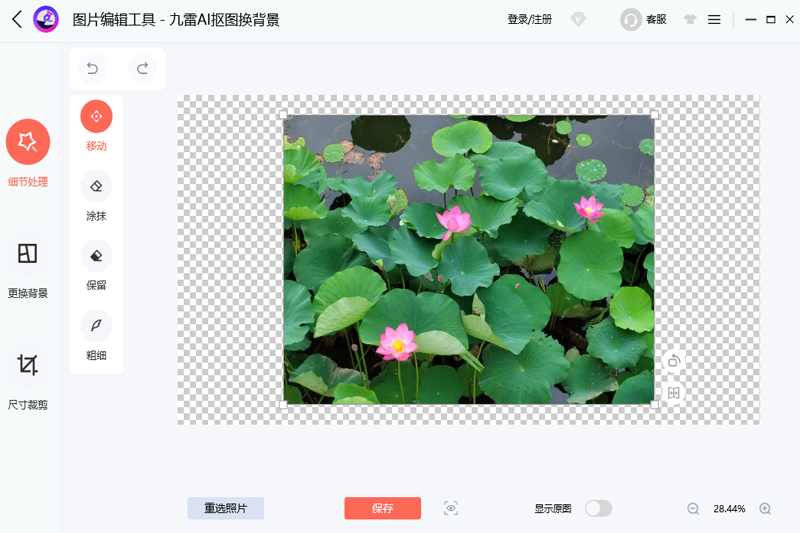Select the 保留 keep tool
This screenshot has width=800, height=533.
[96, 256]
